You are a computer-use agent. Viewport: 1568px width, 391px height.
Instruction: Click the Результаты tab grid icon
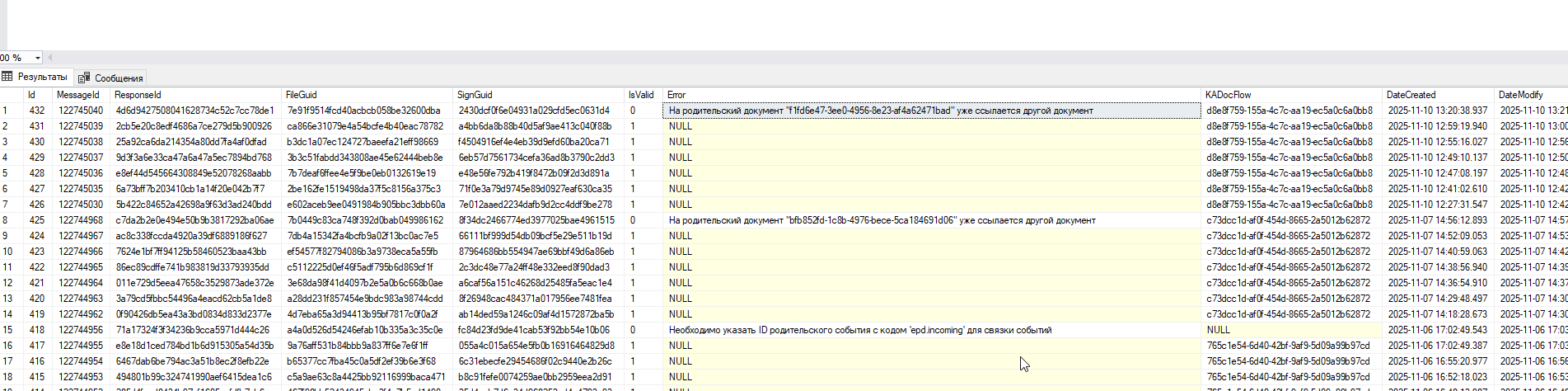pyautogui.click(x=7, y=77)
